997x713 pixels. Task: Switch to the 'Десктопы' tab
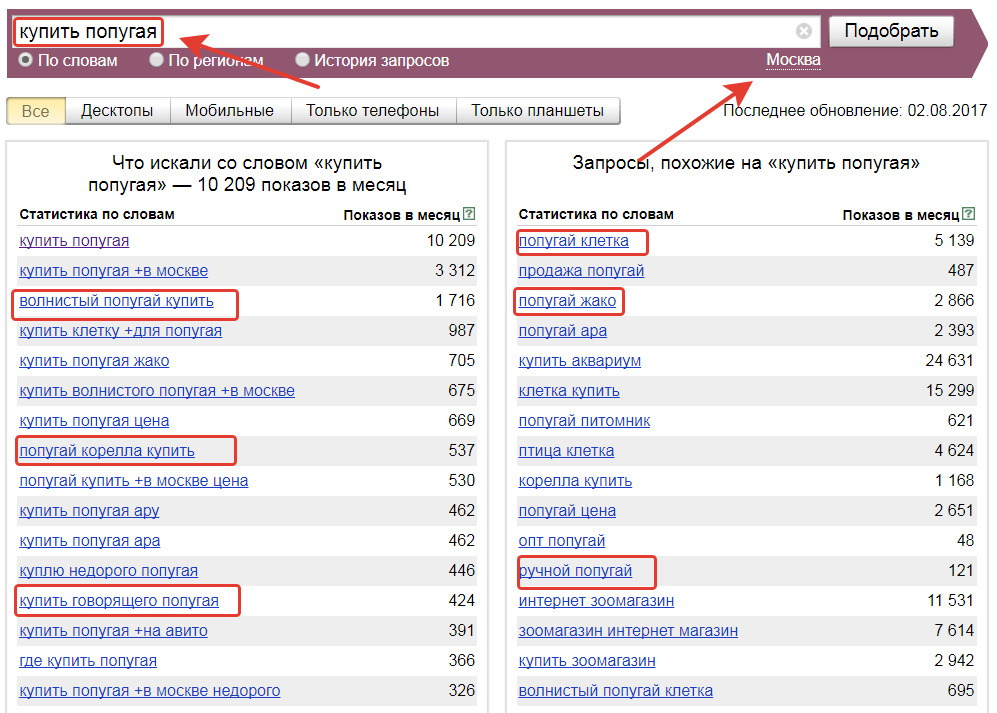click(x=117, y=111)
